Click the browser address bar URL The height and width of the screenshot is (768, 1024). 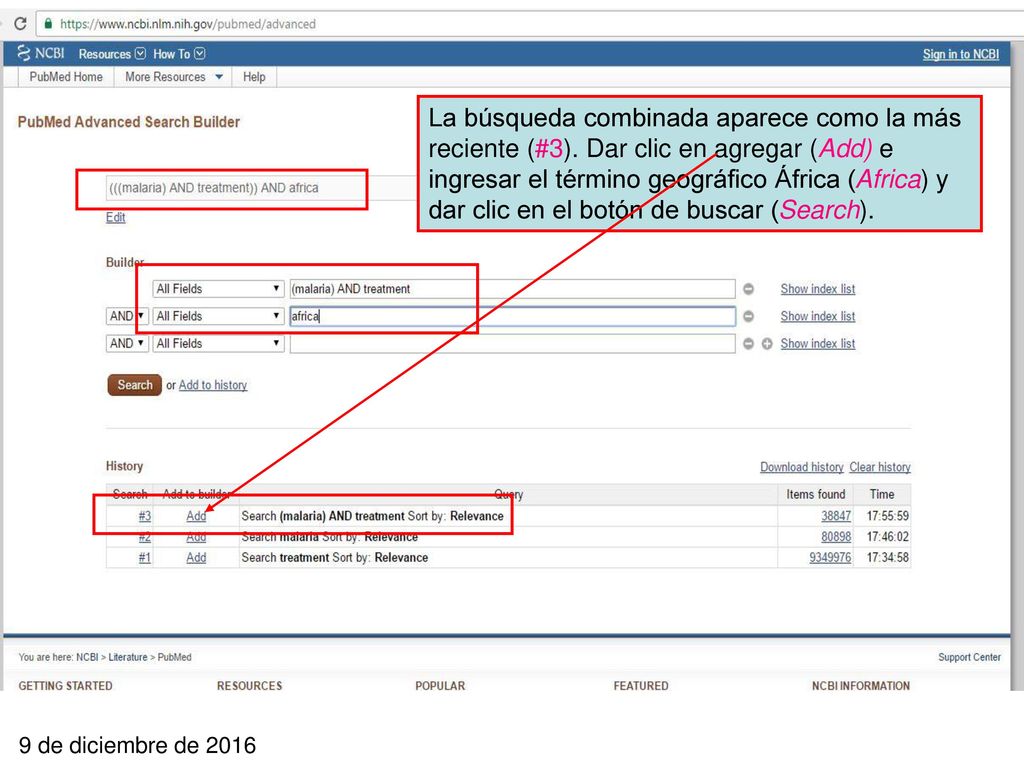click(187, 24)
